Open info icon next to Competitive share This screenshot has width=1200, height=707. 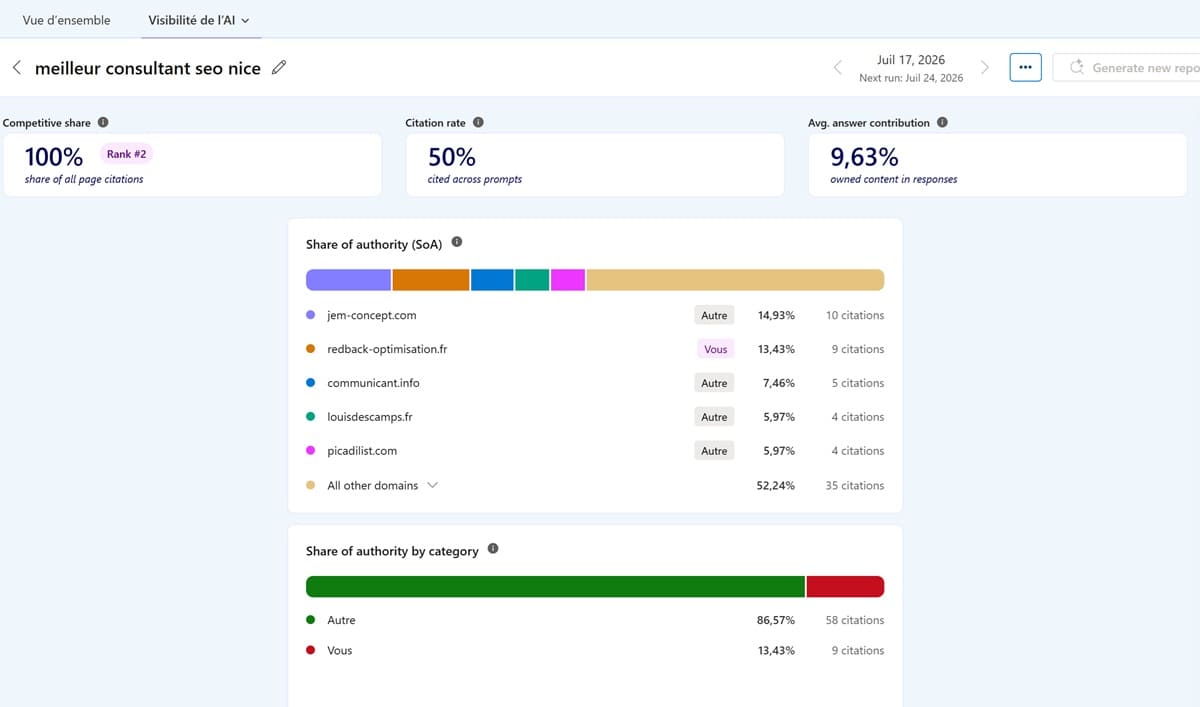pyautogui.click(x=103, y=123)
